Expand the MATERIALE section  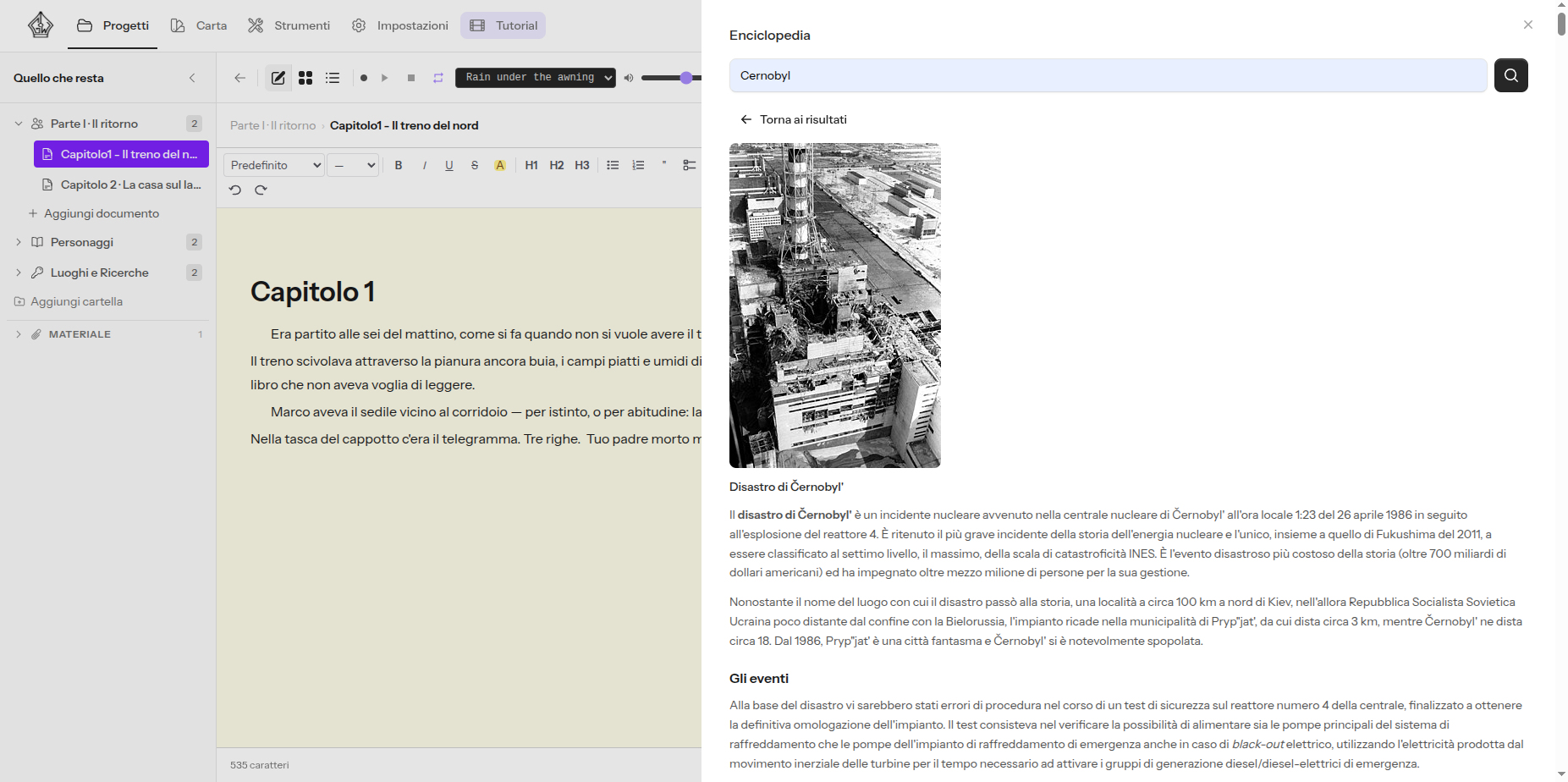[x=19, y=334]
